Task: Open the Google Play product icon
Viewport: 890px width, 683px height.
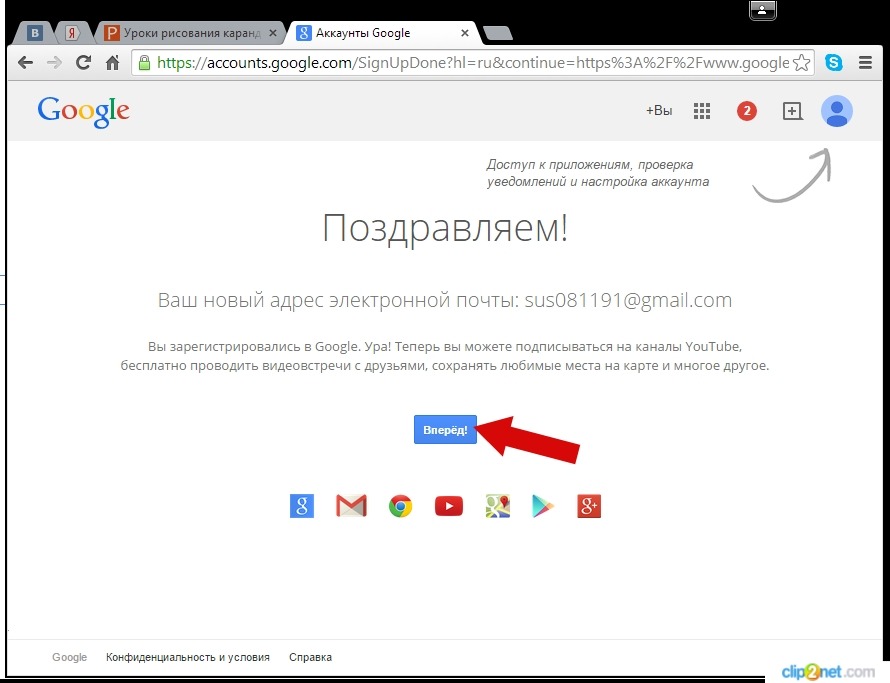Action: point(543,506)
